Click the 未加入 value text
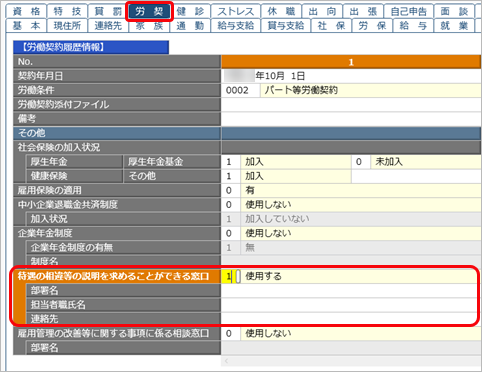This screenshot has height=372, width=482. click(x=389, y=162)
